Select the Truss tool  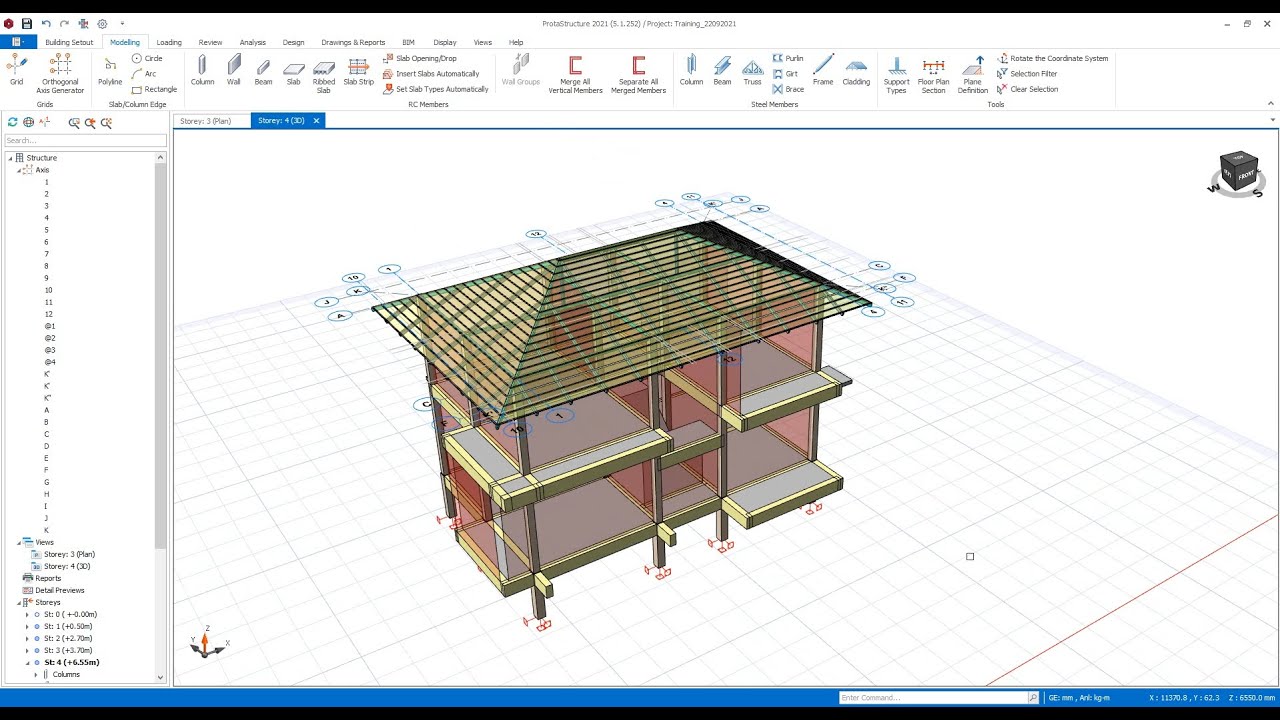click(x=752, y=71)
